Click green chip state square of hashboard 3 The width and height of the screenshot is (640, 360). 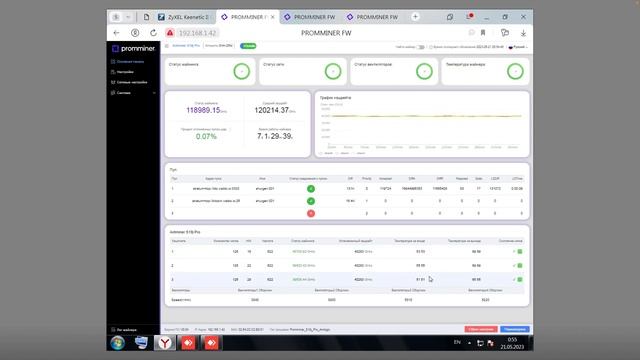click(520, 280)
